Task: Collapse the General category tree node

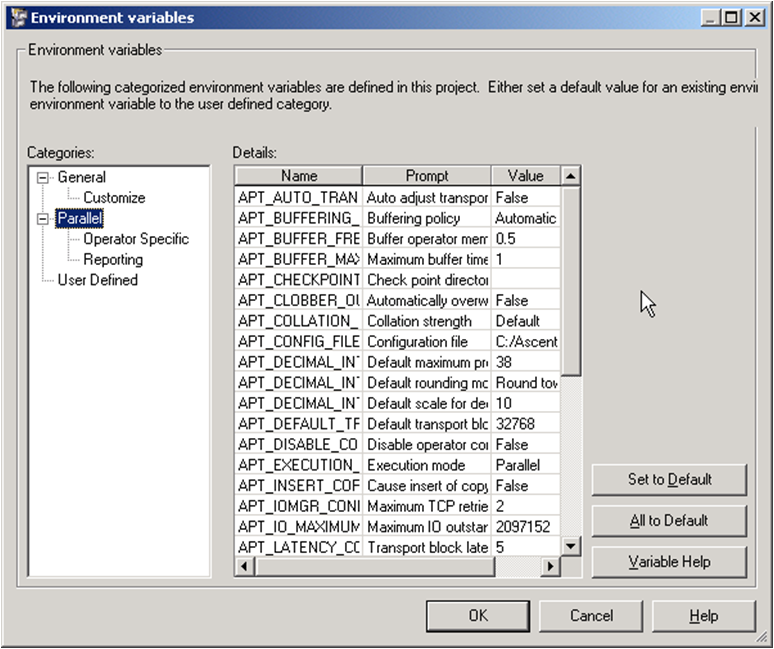Action: click(43, 177)
